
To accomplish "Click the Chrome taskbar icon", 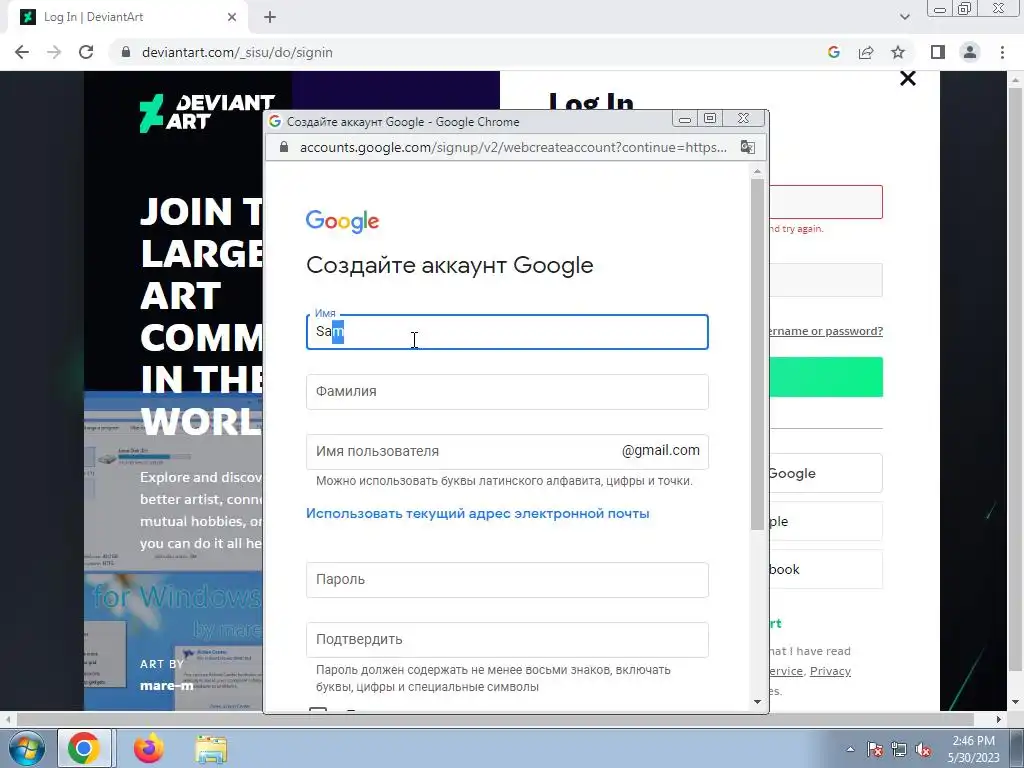I will click(x=84, y=748).
